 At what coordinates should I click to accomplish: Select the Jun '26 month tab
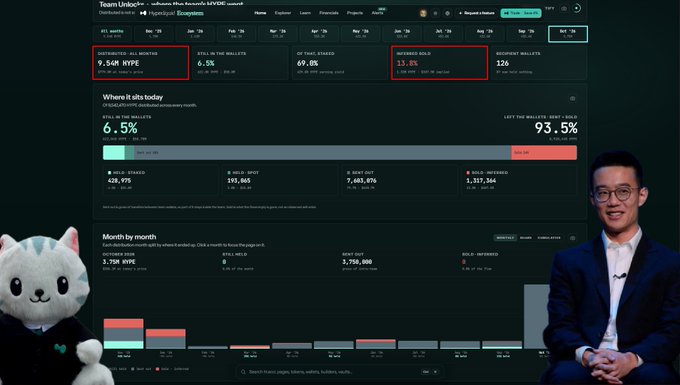pyautogui.click(x=402, y=34)
